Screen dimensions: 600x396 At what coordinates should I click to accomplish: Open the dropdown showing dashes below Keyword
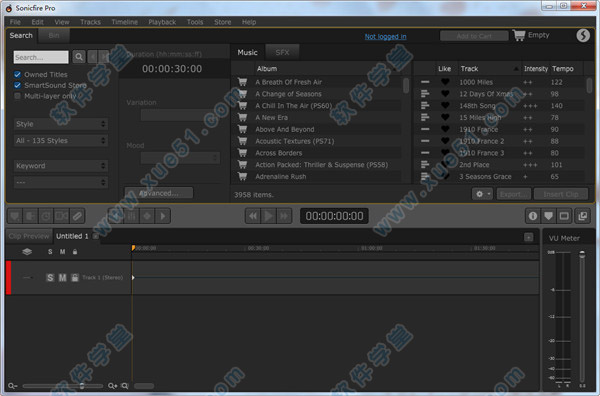click(60, 183)
